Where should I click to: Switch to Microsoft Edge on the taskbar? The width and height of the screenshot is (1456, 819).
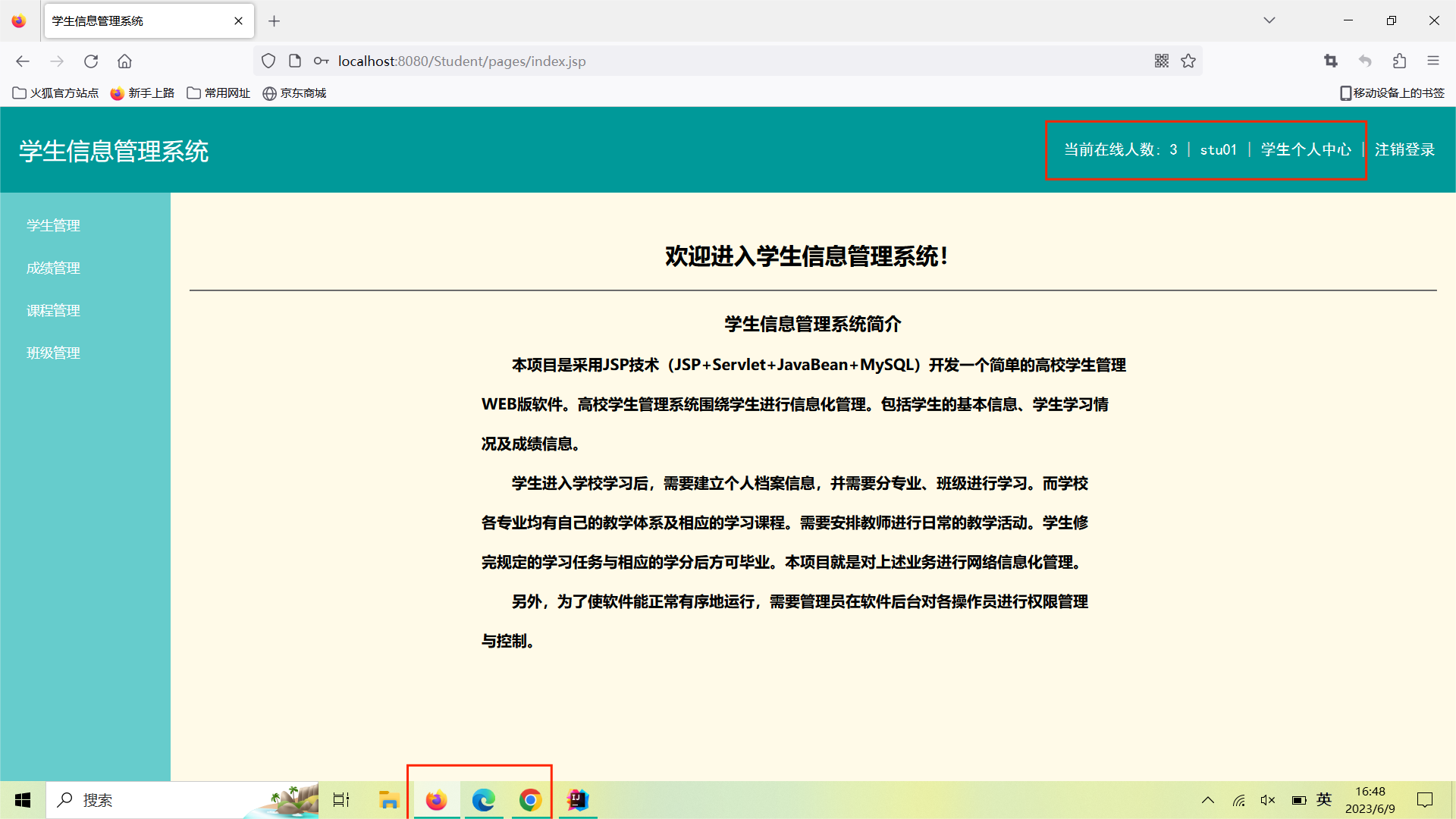pyautogui.click(x=483, y=800)
